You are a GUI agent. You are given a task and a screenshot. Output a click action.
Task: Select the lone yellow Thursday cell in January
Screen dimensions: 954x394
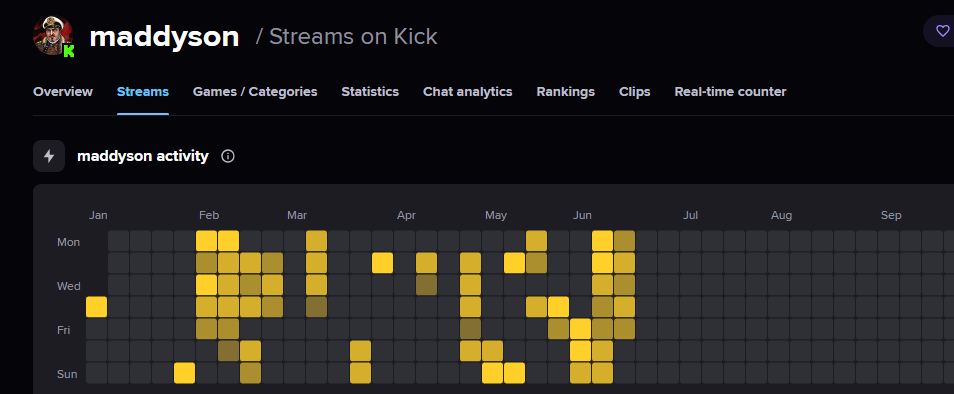pyautogui.click(x=97, y=307)
